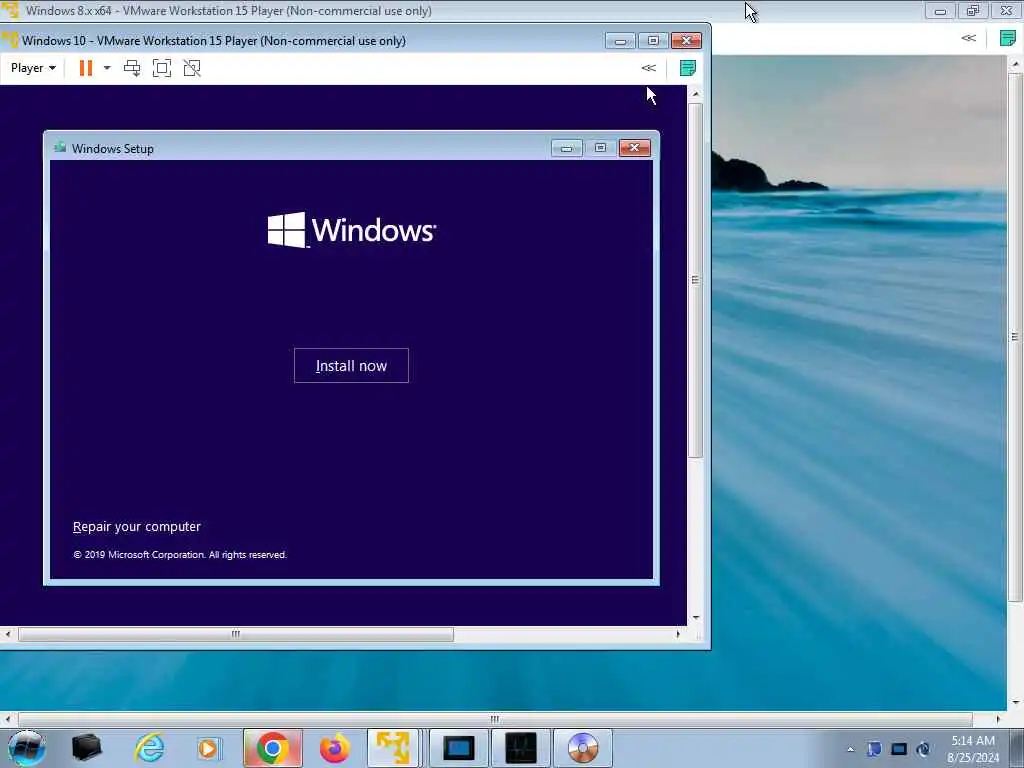Screen dimensions: 1024x768
Task: Minimize the Windows Setup dialog
Action: pyautogui.click(x=567, y=148)
